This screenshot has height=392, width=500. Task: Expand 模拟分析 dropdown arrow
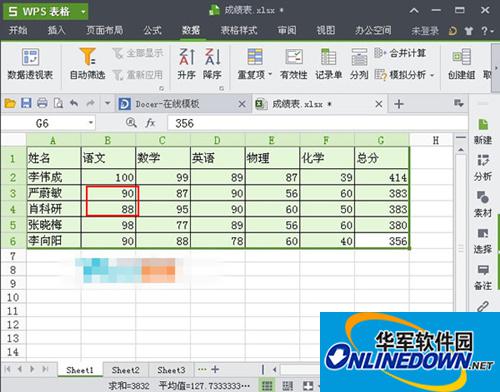(x=432, y=75)
